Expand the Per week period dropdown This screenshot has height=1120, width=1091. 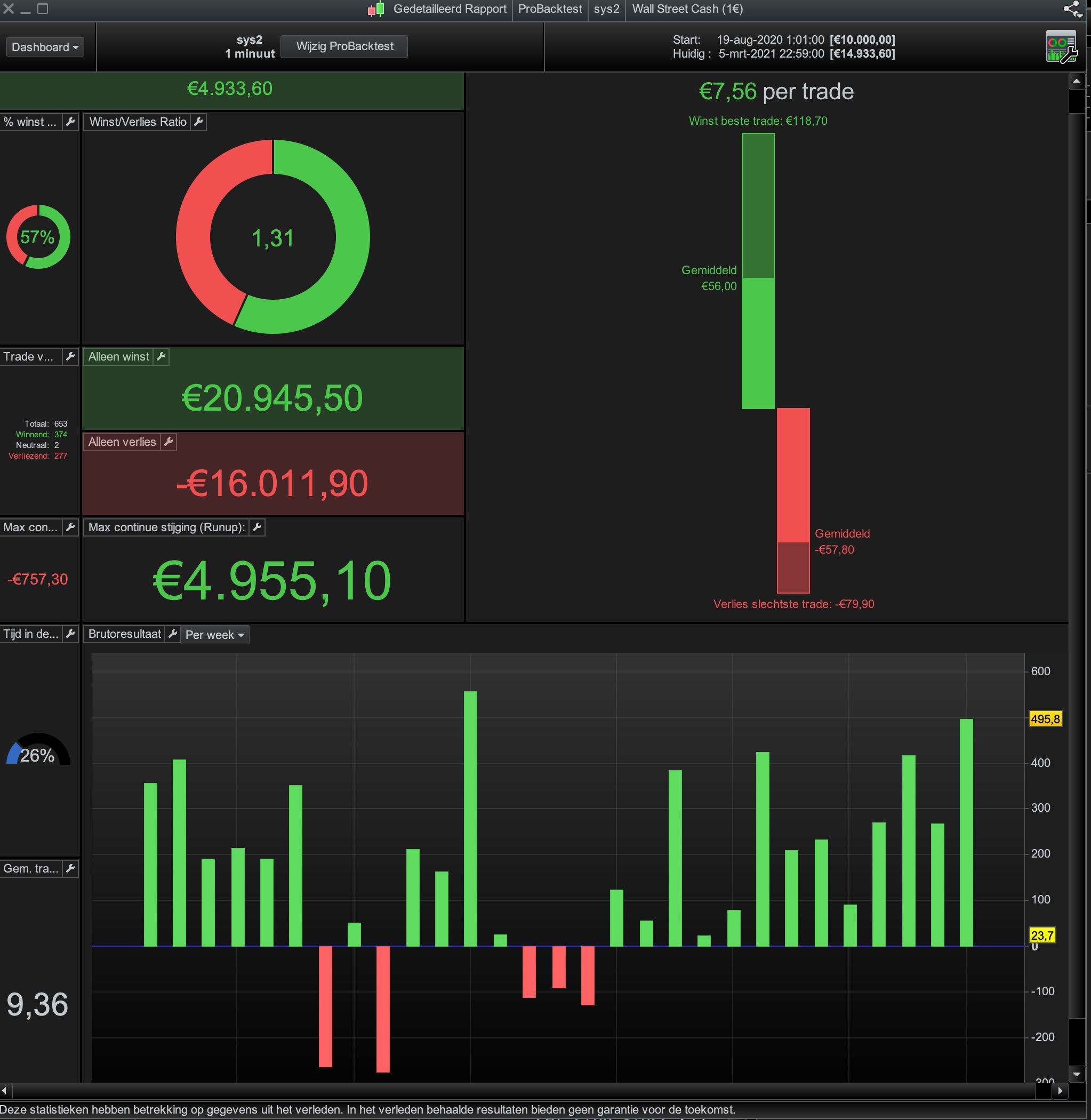pos(215,635)
